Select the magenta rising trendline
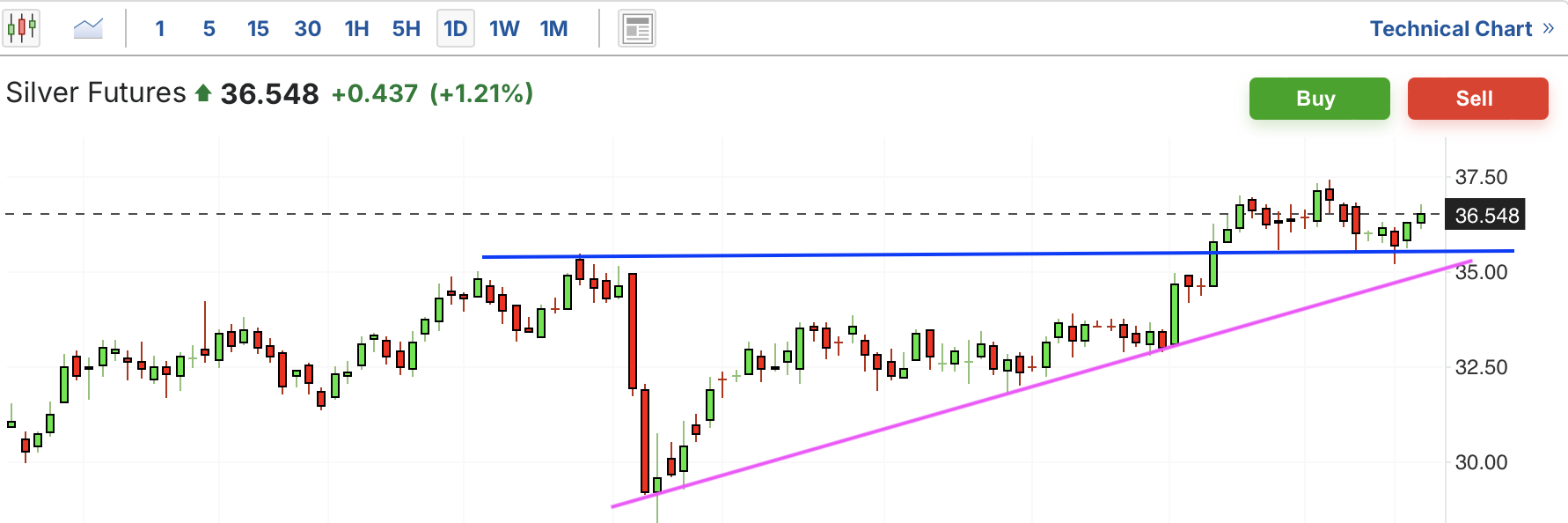1568x523 pixels. (x=1042, y=384)
